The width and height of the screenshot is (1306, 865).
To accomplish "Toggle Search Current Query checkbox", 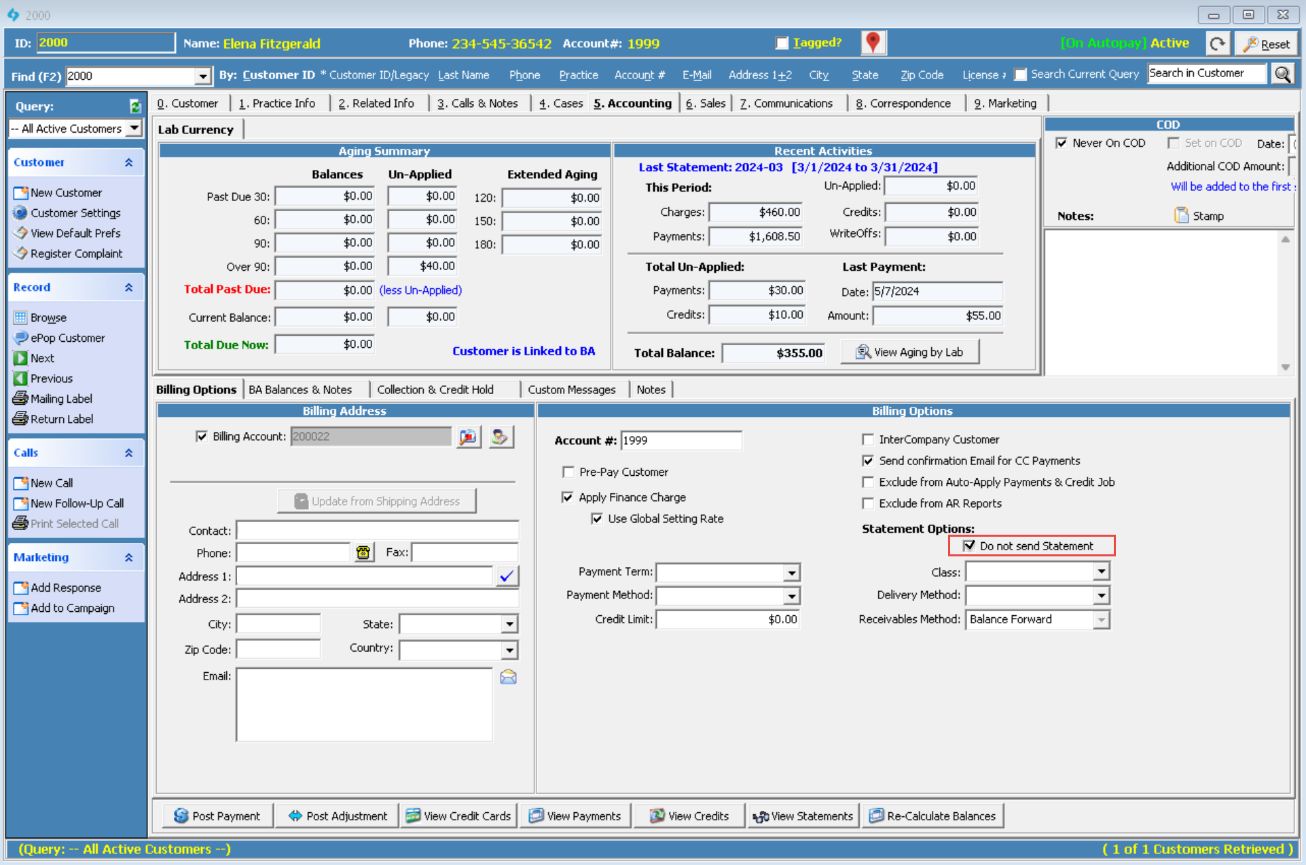I will [x=1019, y=74].
